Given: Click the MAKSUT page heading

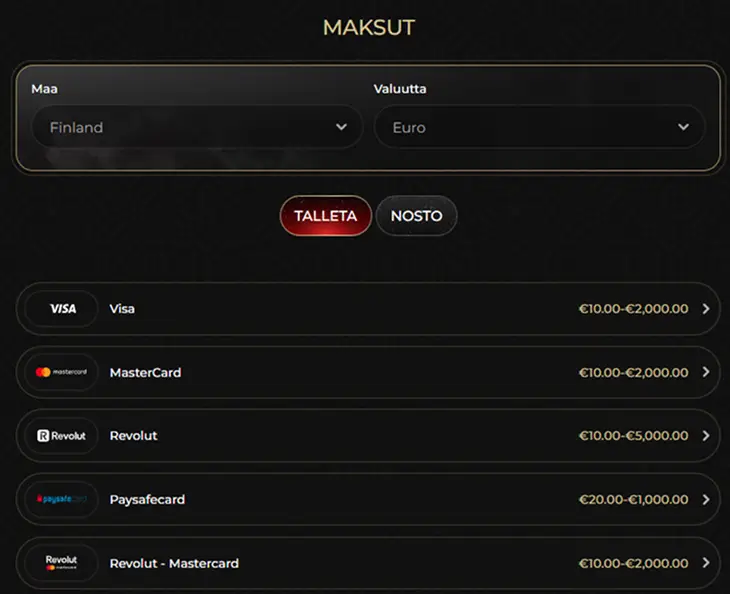Looking at the screenshot, I should pos(368,27).
